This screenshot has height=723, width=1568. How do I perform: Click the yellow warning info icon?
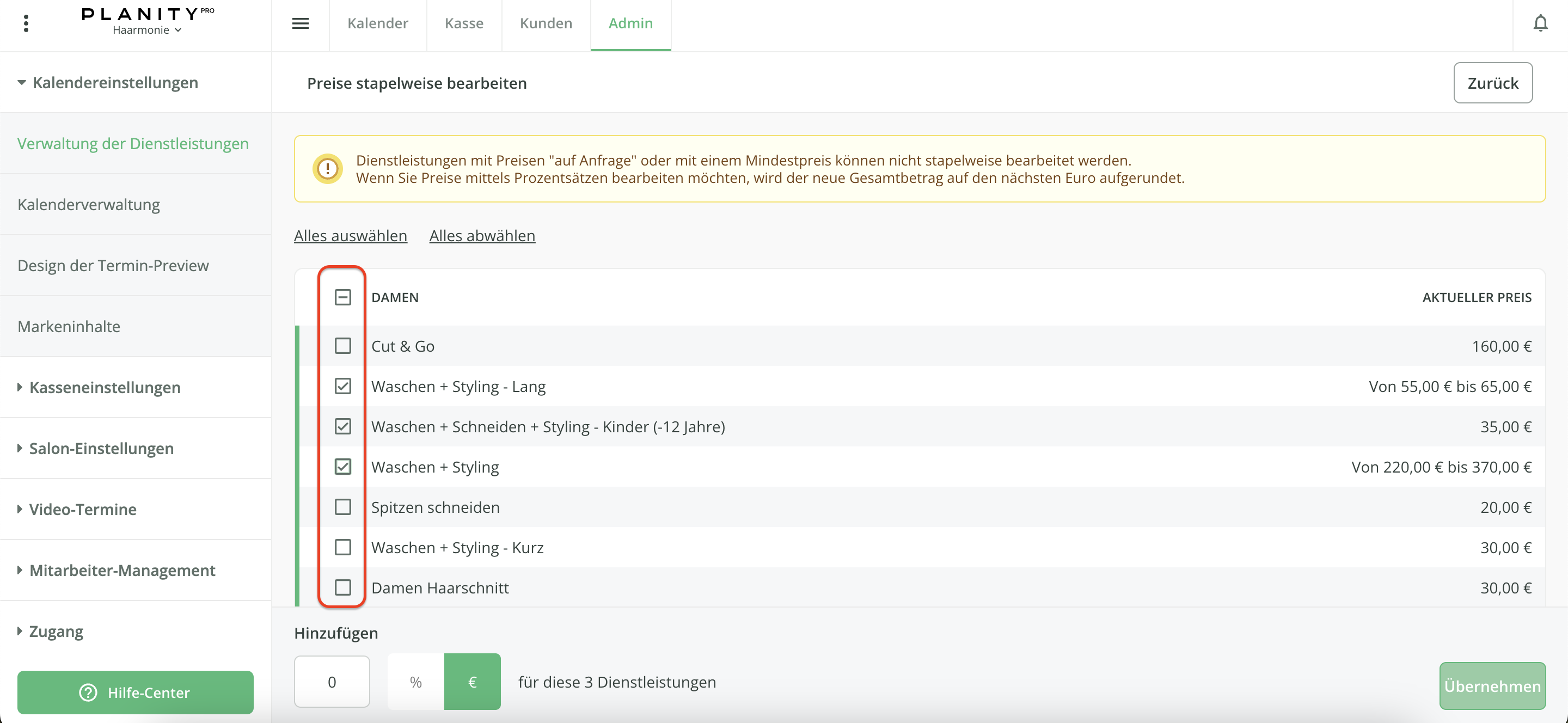[x=327, y=169]
